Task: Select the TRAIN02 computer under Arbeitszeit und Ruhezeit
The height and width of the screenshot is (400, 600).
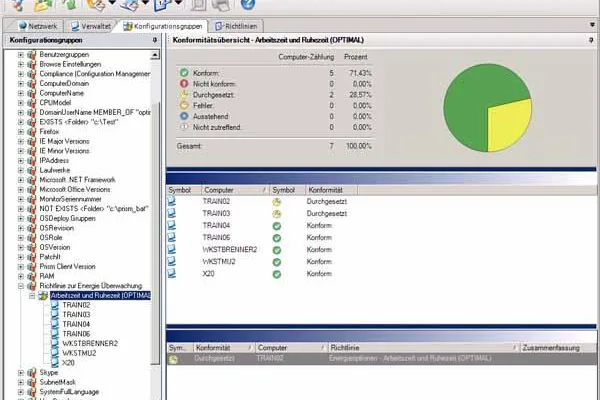Action: tap(76, 305)
